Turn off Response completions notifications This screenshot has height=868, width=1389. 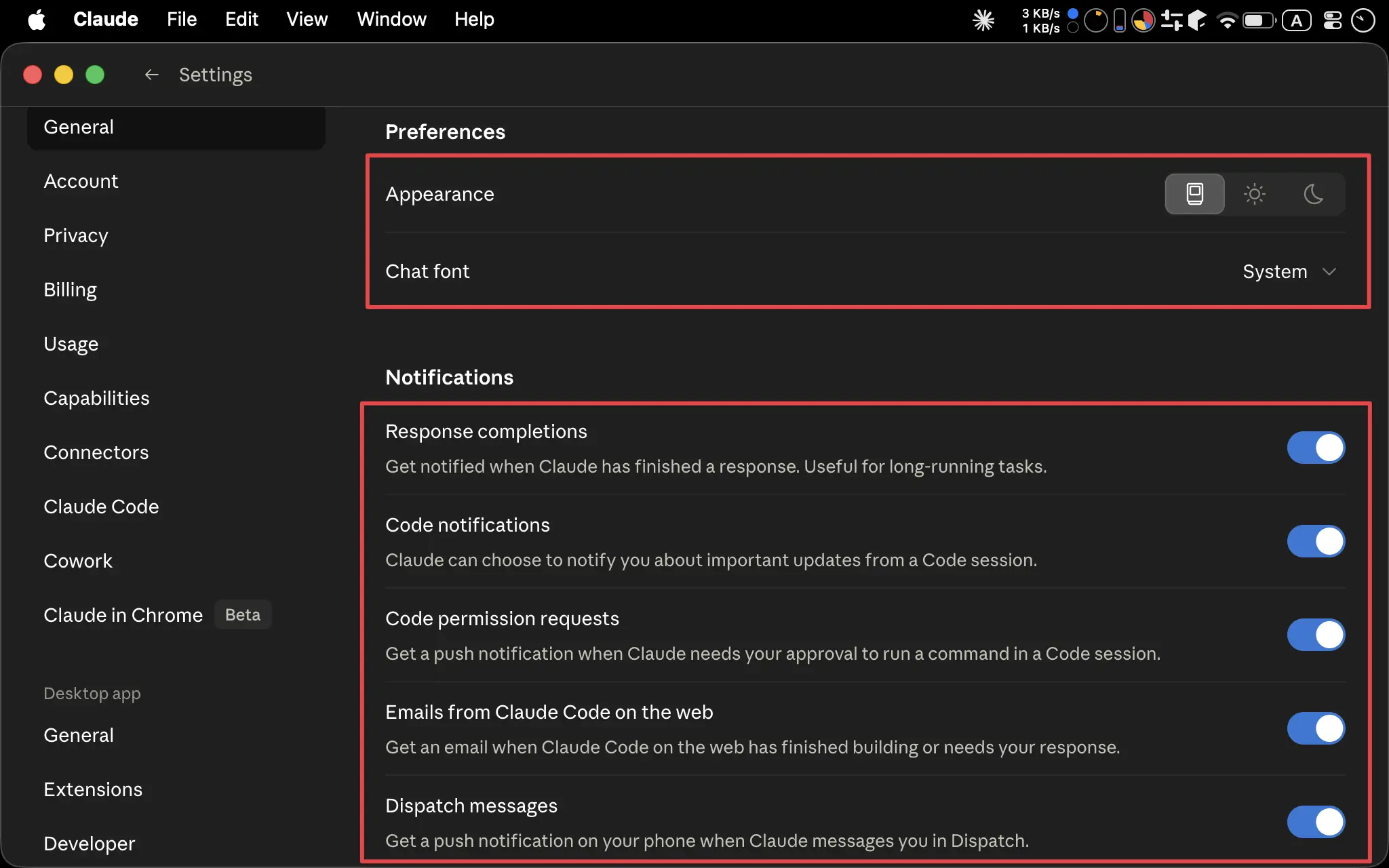(x=1316, y=448)
